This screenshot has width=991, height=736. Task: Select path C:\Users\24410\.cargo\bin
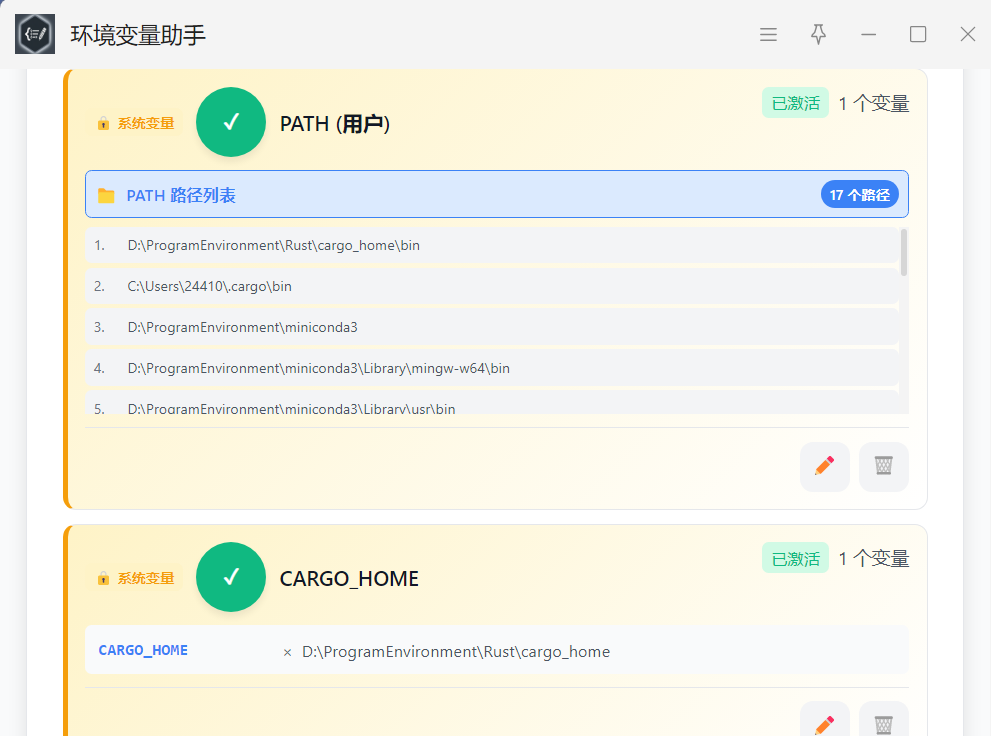pos(492,286)
